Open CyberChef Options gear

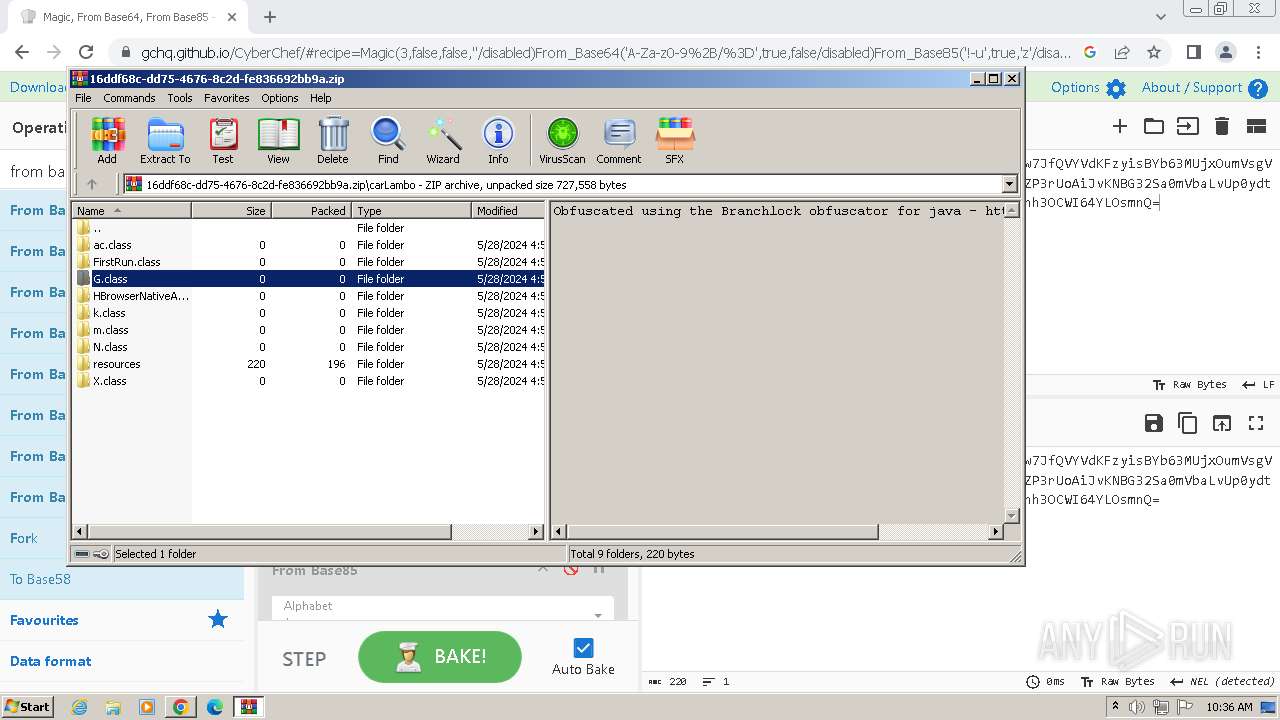coord(1116,88)
